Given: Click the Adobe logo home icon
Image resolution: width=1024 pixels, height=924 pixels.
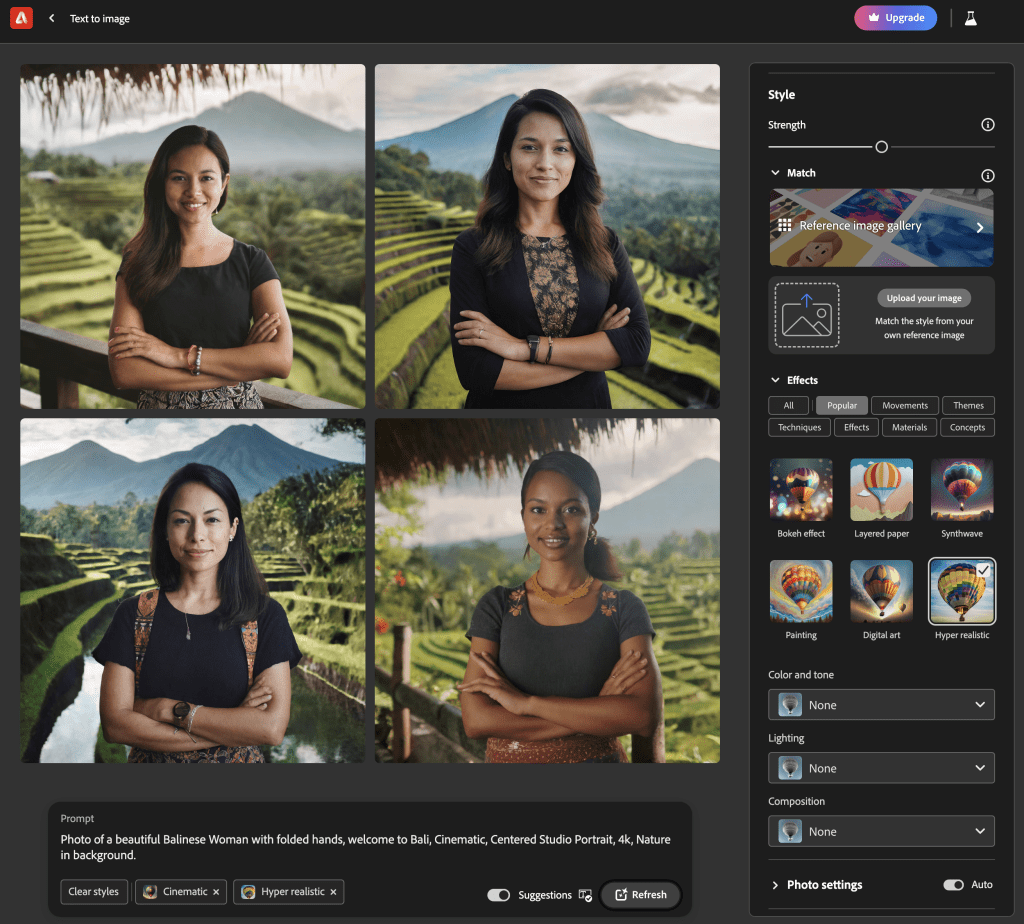Looking at the screenshot, I should [x=21, y=18].
